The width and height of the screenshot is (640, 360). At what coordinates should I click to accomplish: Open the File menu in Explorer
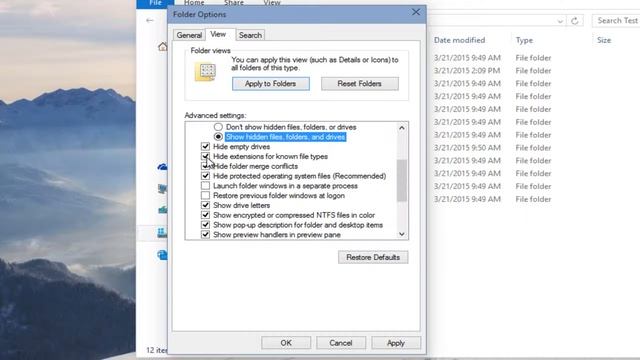point(155,3)
